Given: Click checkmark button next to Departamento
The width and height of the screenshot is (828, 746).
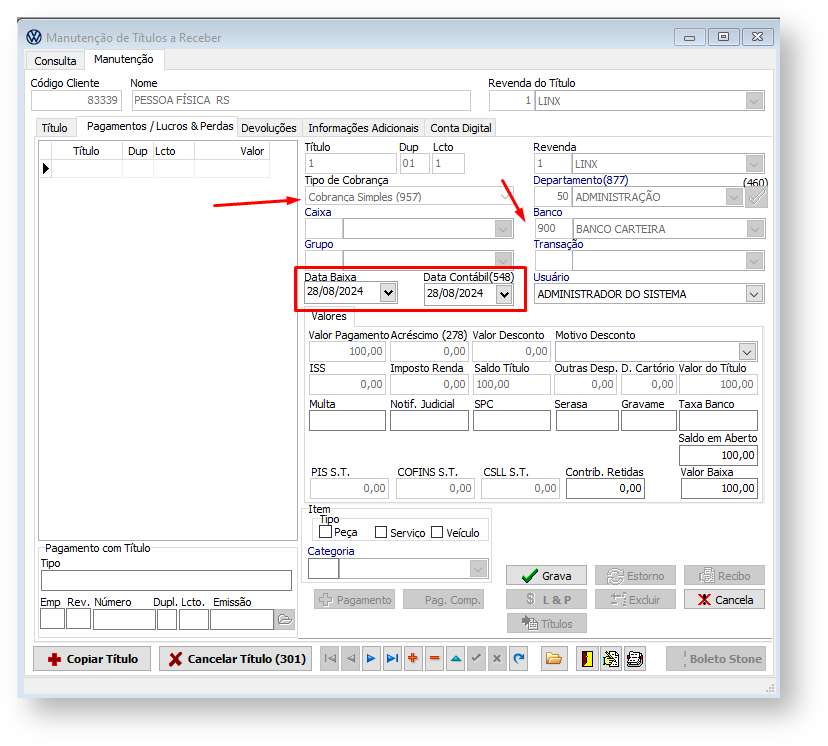Looking at the screenshot, I should 756,197.
